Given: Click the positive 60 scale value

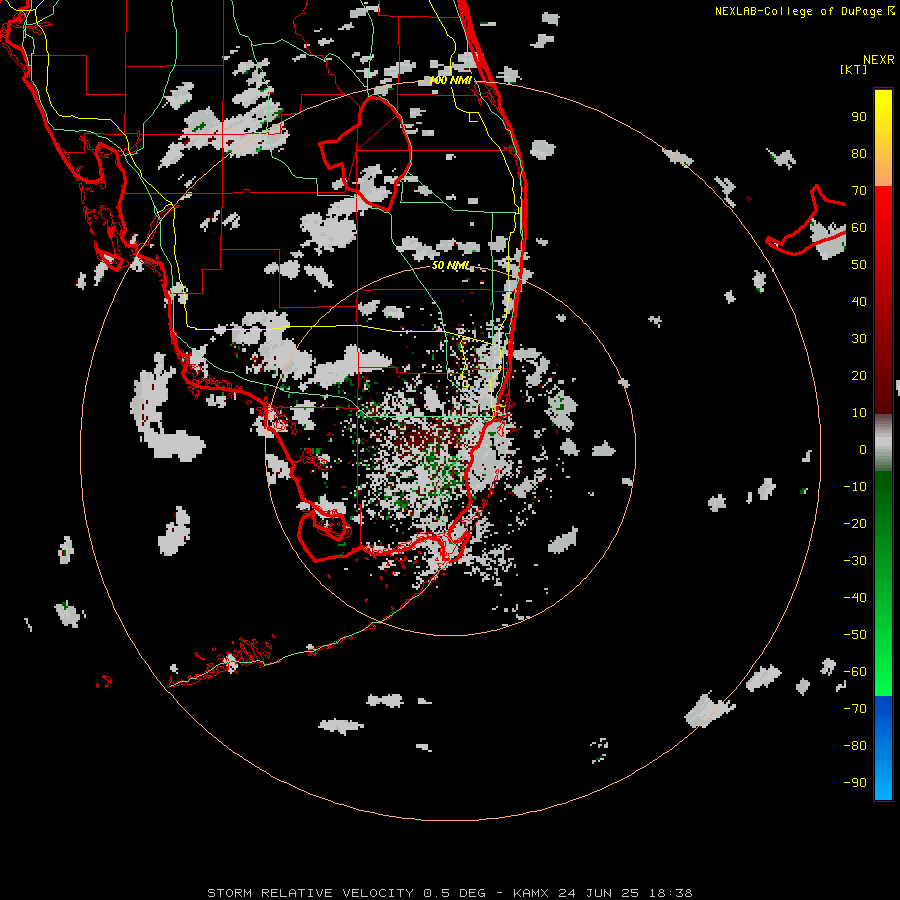Looking at the screenshot, I should tap(859, 227).
